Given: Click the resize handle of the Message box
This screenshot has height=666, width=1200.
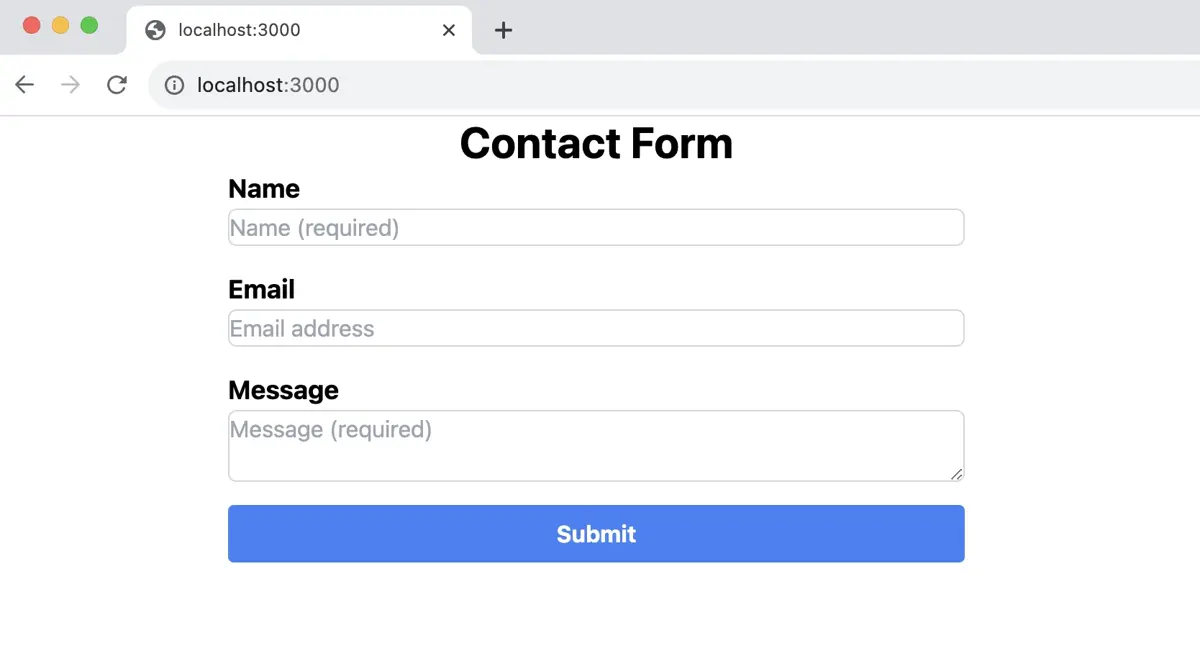Looking at the screenshot, I should (957, 476).
